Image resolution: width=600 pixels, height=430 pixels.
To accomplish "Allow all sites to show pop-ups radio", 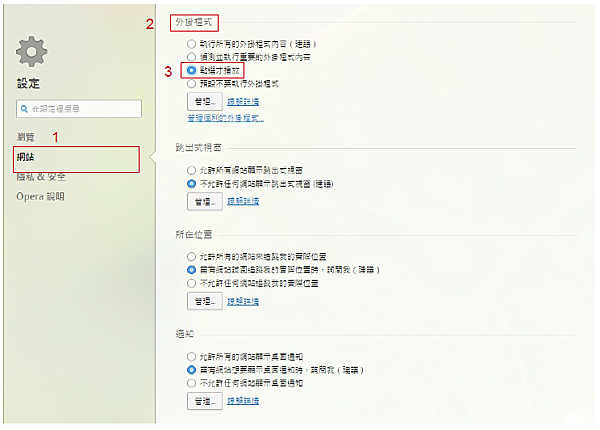I will 191,170.
